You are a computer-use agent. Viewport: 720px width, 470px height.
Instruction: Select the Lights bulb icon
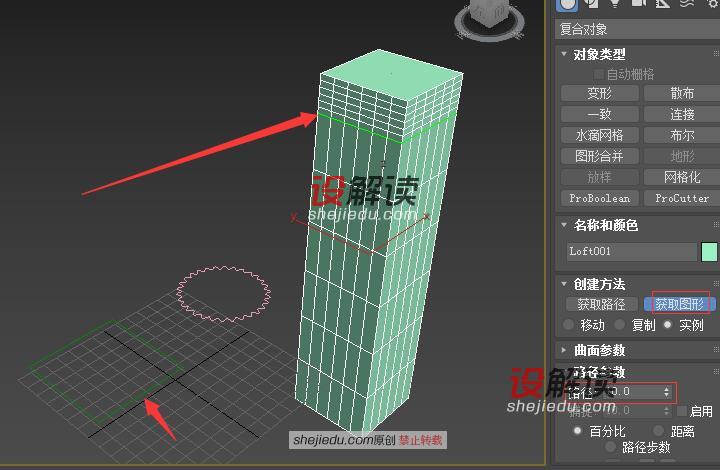coord(614,3)
